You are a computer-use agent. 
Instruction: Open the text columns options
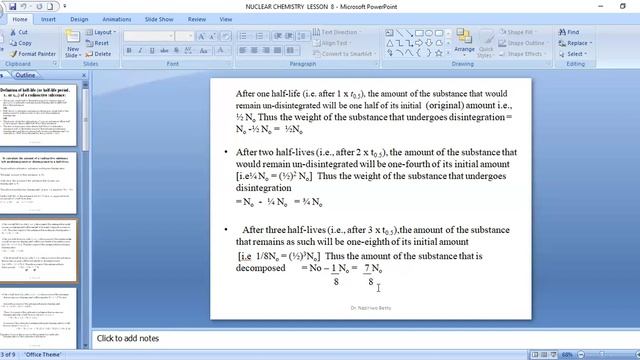(291, 50)
